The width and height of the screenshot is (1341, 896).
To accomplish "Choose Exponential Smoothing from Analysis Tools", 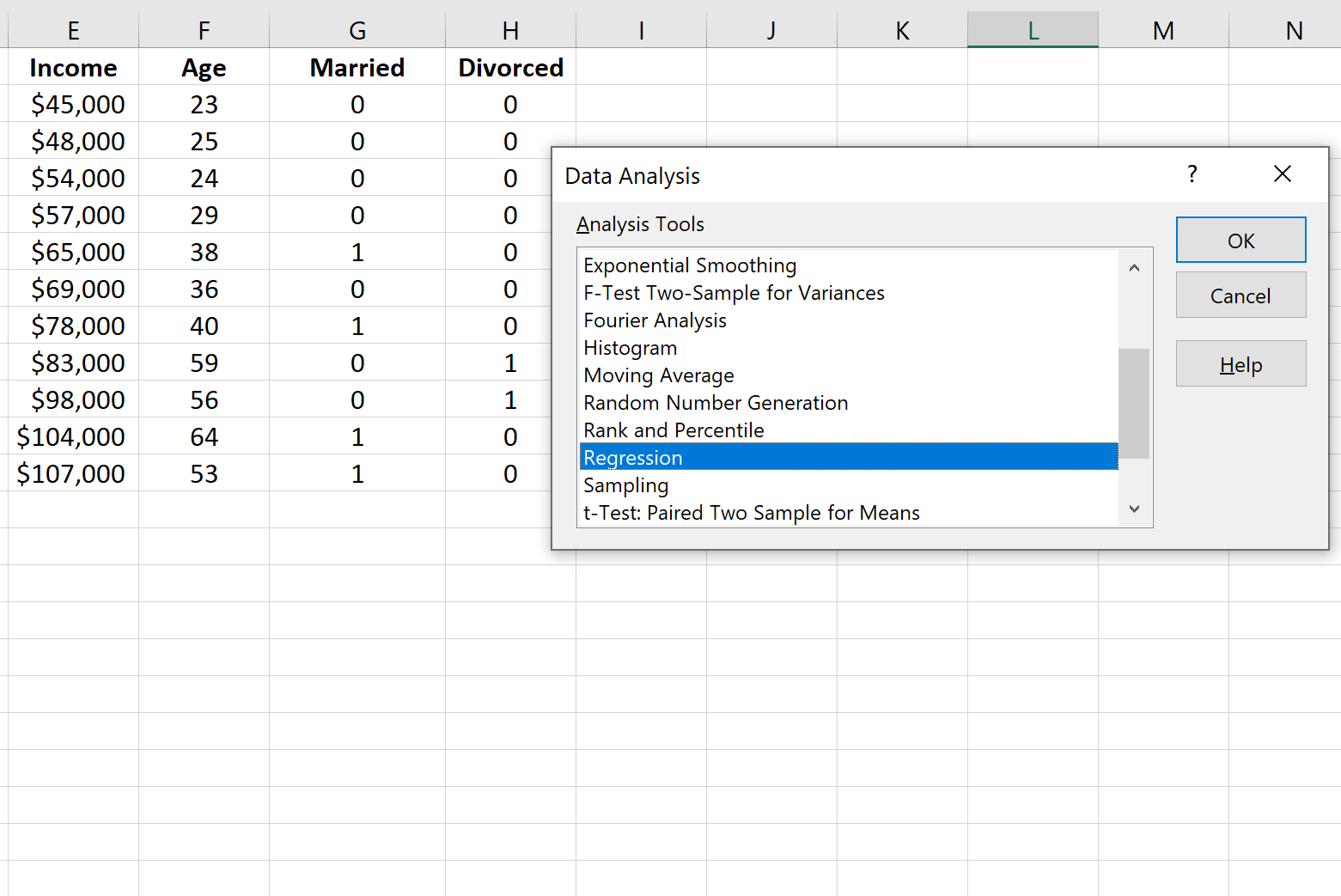I will [689, 265].
